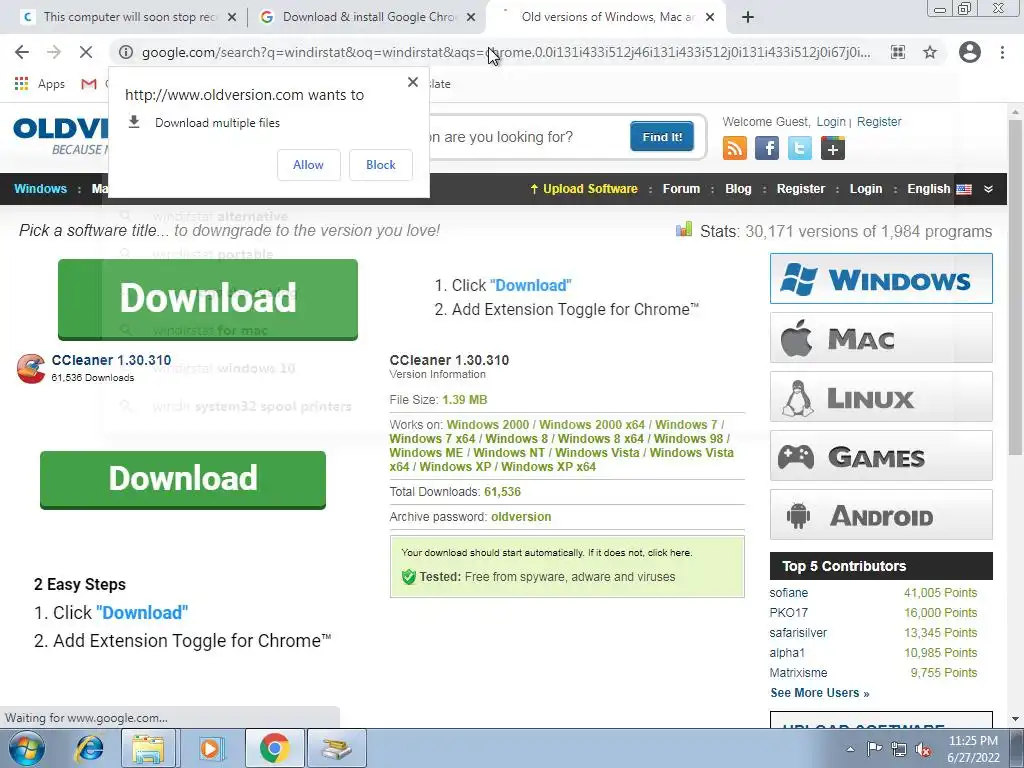Open the Blog nav item
Viewport: 1024px width, 768px height.
pos(738,189)
